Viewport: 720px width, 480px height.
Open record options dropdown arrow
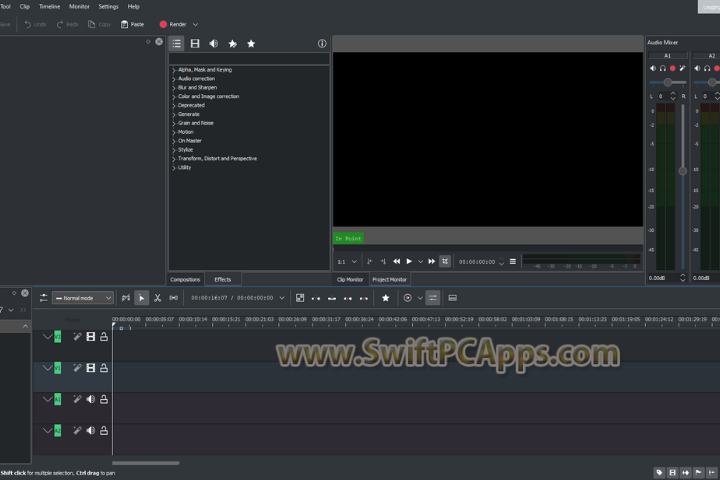click(420, 298)
